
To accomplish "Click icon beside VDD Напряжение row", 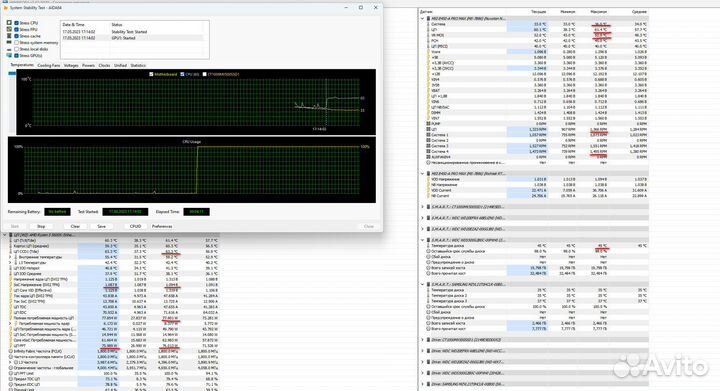I will click(428, 179).
